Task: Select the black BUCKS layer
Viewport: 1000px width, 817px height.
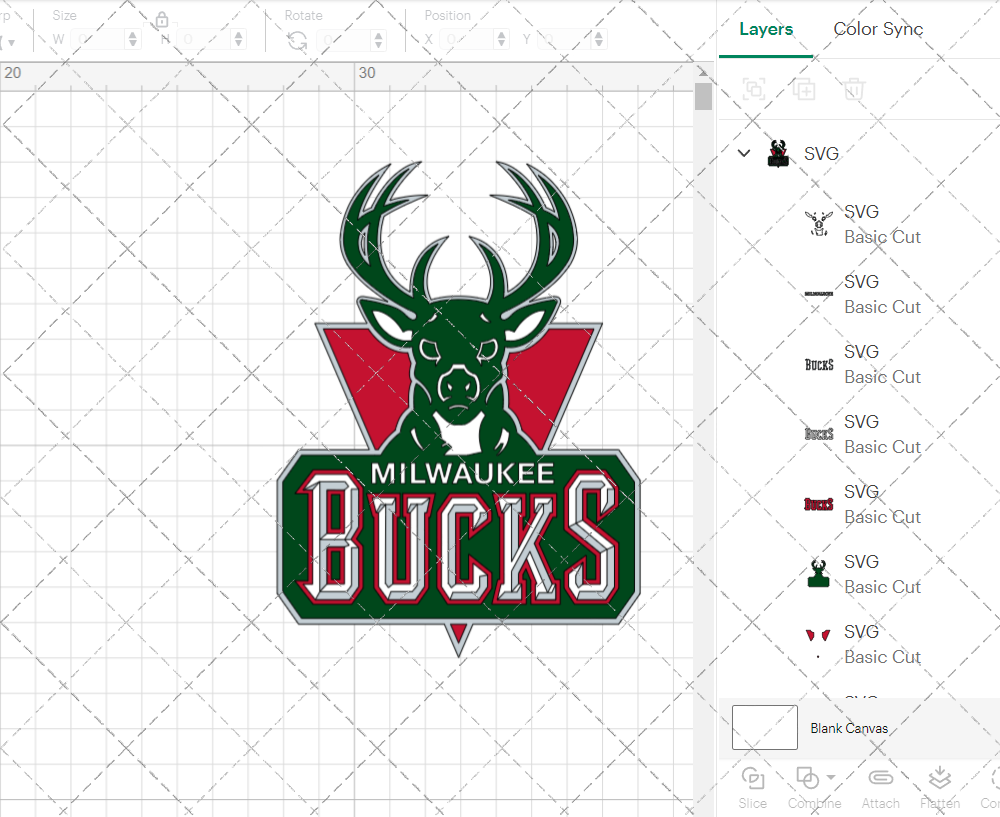Action: [x=862, y=364]
